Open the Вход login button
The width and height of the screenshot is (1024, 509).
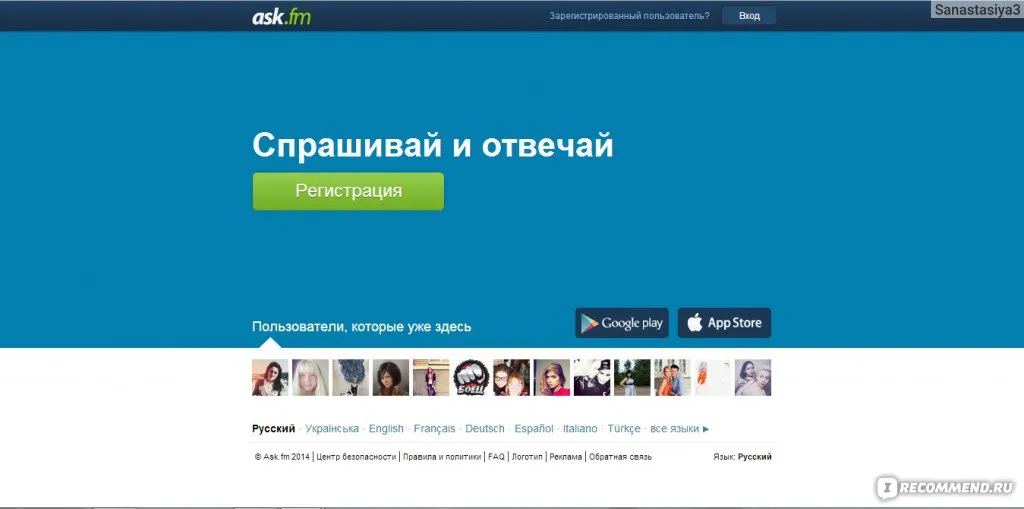(x=749, y=16)
